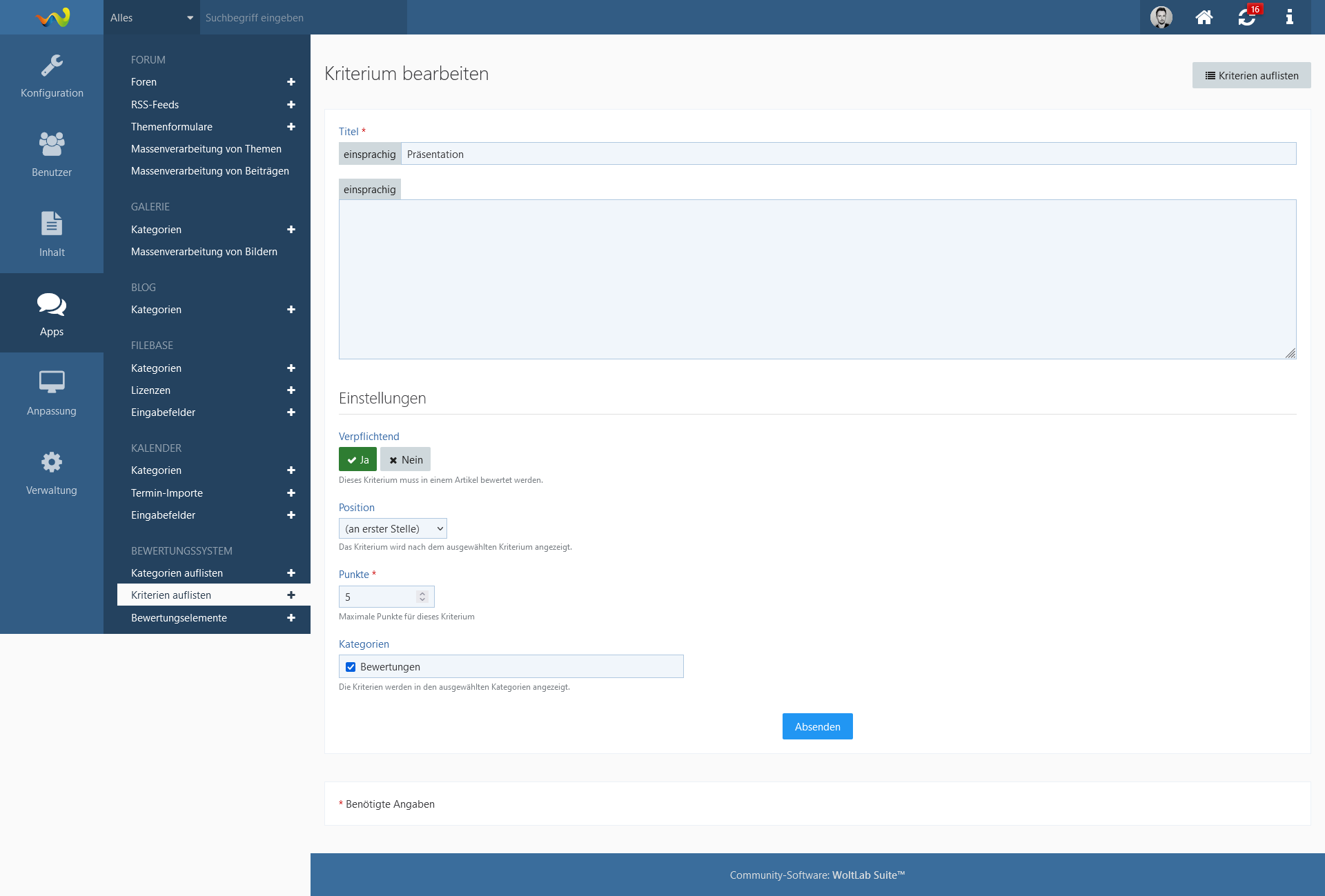
Task: Click the update sync icon with badge
Action: click(1246, 17)
